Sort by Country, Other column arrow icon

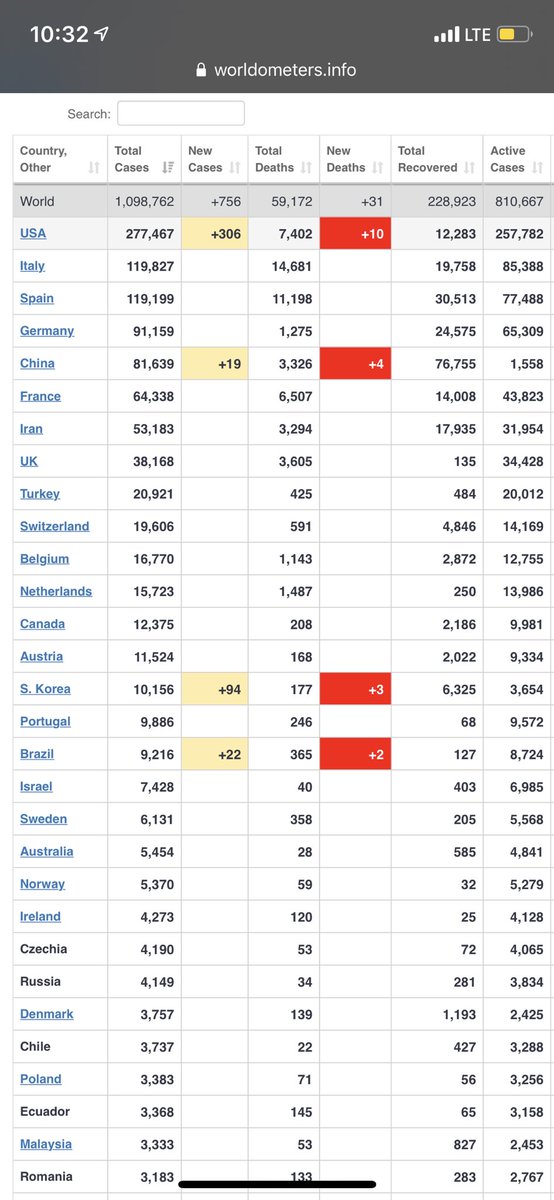point(94,168)
